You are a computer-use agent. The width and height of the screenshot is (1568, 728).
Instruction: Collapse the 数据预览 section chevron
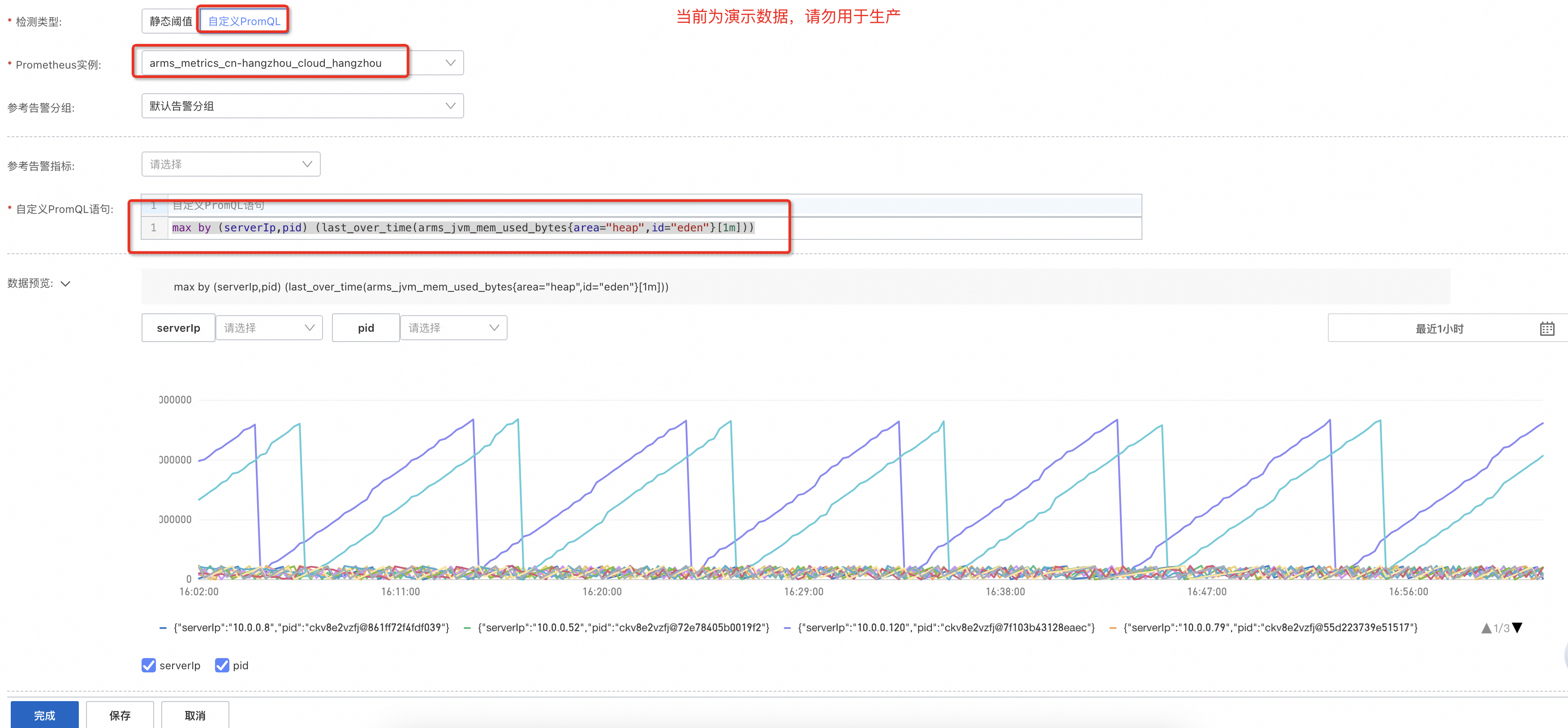coord(66,283)
